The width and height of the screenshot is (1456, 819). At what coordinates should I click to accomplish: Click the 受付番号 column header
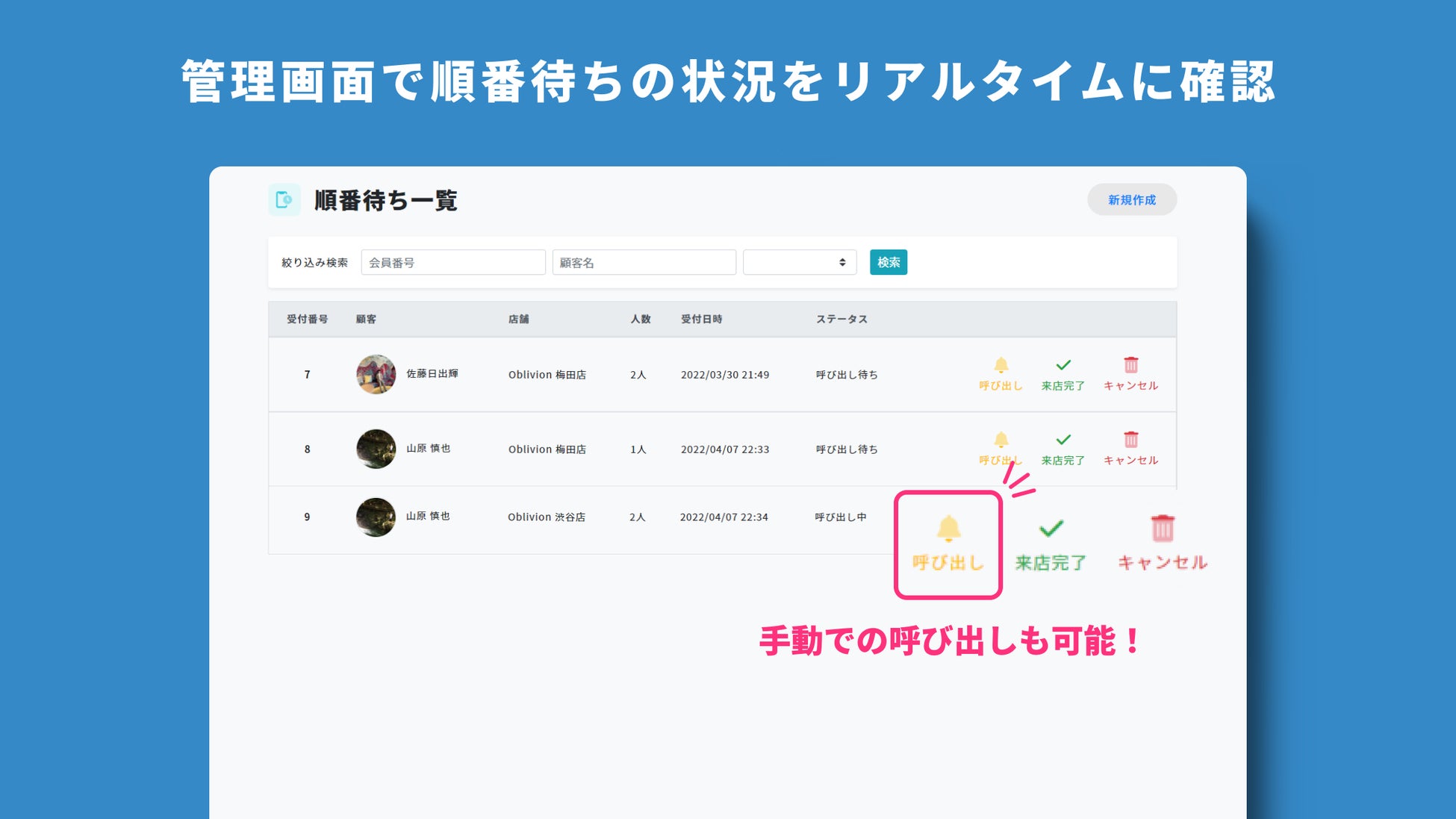point(307,320)
